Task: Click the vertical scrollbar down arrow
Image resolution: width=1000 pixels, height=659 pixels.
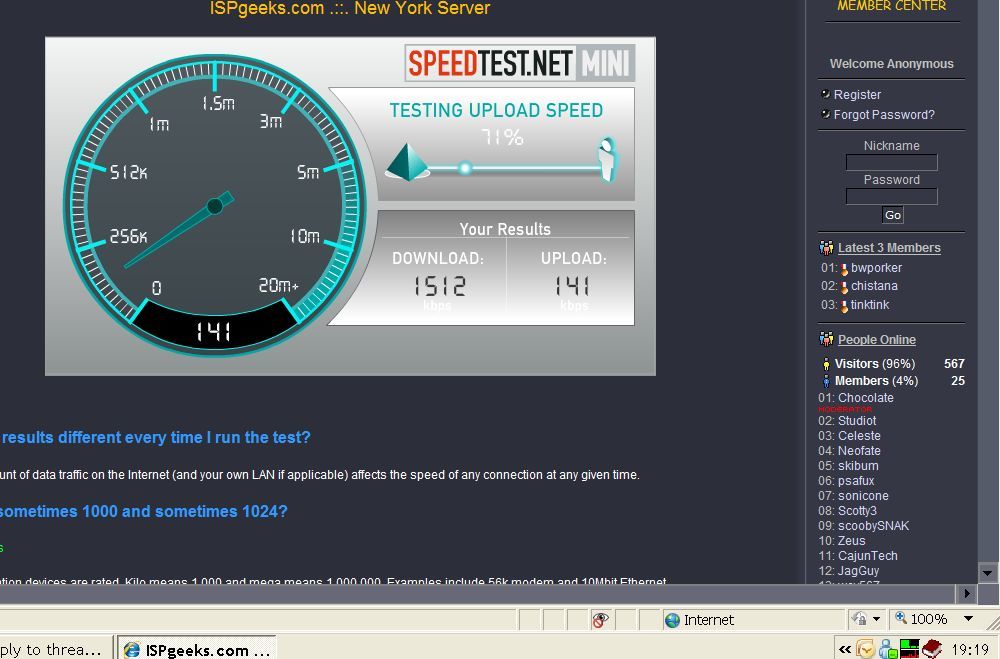Action: click(x=987, y=572)
